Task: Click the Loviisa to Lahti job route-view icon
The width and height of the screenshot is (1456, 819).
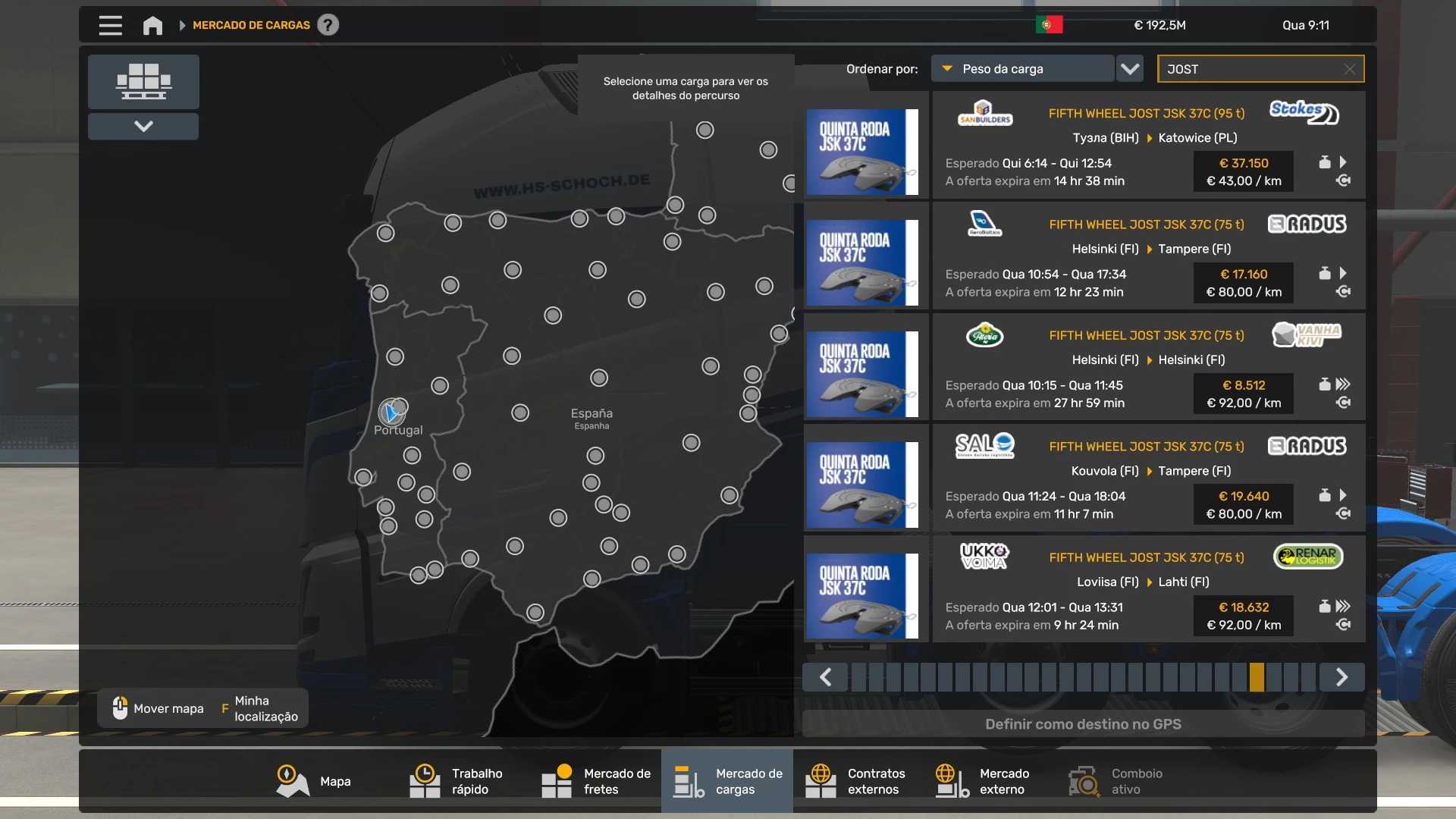Action: click(1343, 625)
